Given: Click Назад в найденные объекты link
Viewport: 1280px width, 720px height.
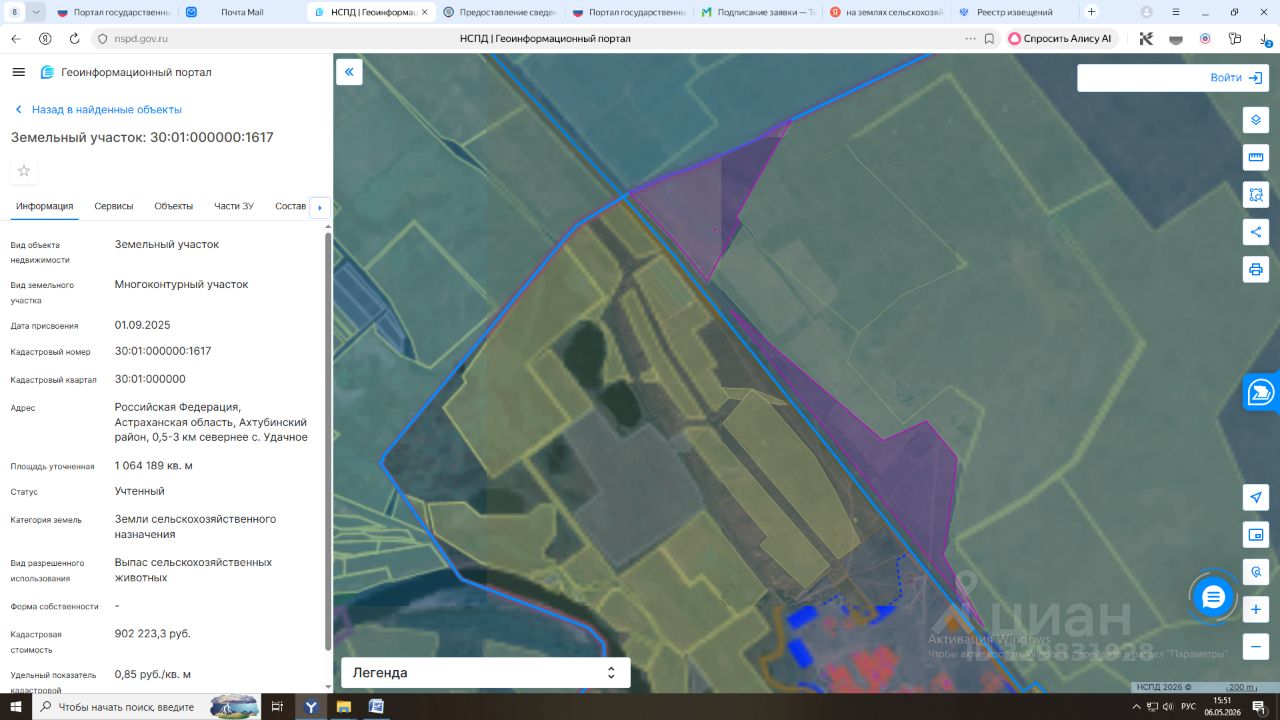Looking at the screenshot, I should point(107,110).
